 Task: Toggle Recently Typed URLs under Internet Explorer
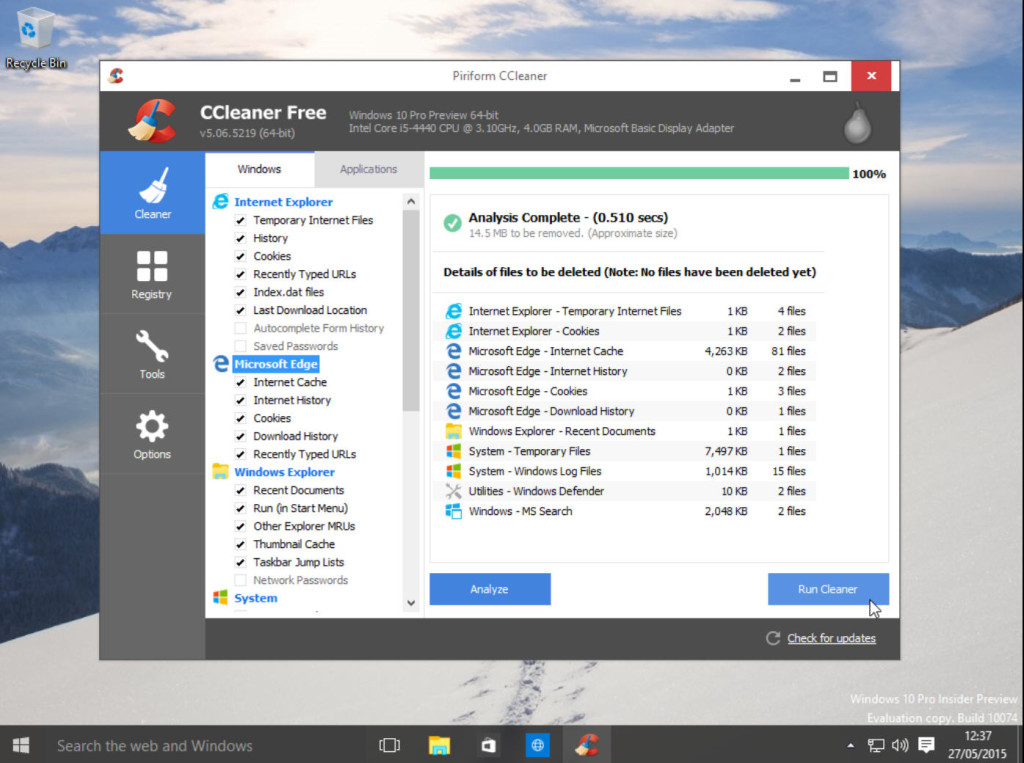(x=240, y=274)
